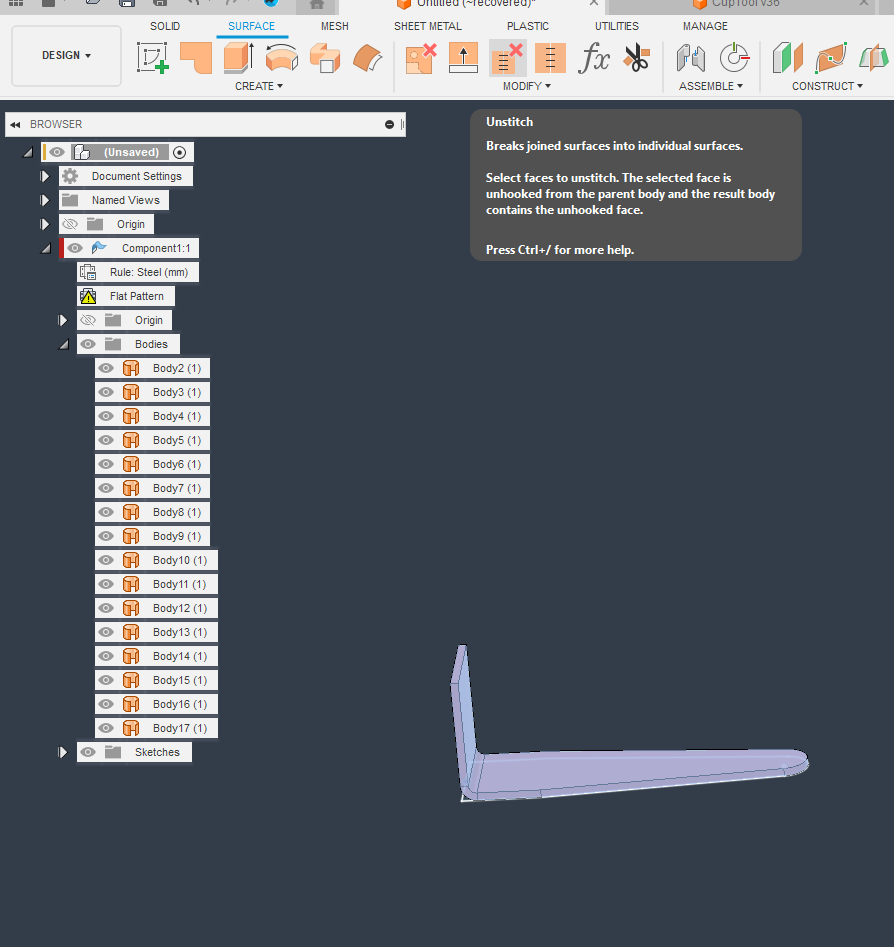Open the Create Form tool

tap(196, 60)
